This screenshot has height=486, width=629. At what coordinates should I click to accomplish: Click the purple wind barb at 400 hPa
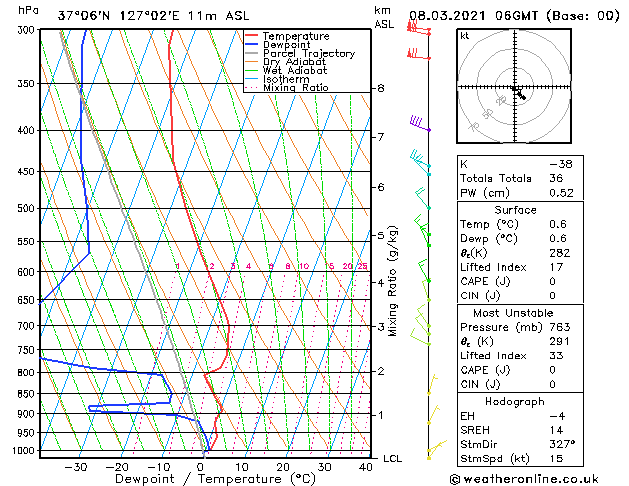point(420,123)
